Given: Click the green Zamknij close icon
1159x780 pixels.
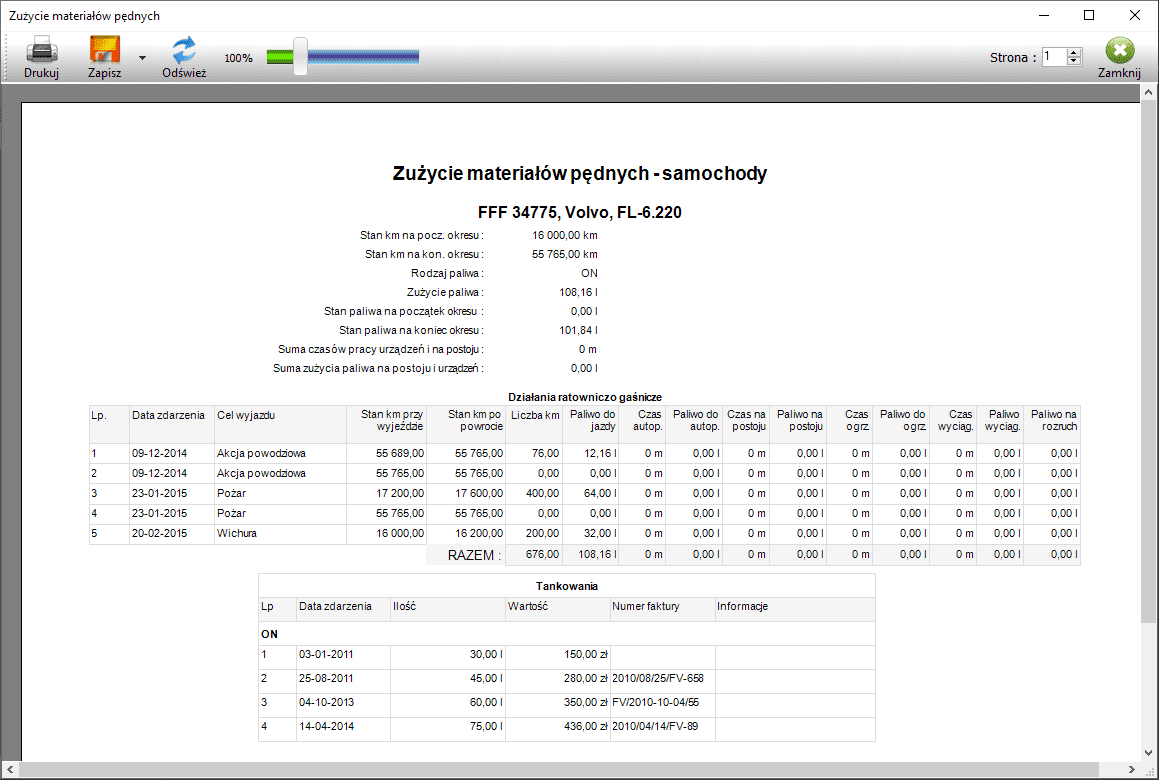Looking at the screenshot, I should click(x=1120, y=50).
